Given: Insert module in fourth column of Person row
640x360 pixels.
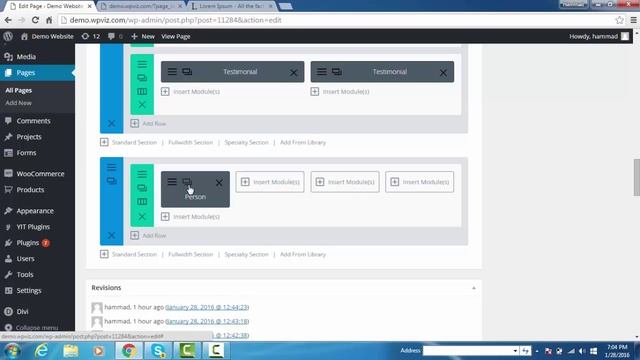Looking at the screenshot, I should pyautogui.click(x=420, y=182).
